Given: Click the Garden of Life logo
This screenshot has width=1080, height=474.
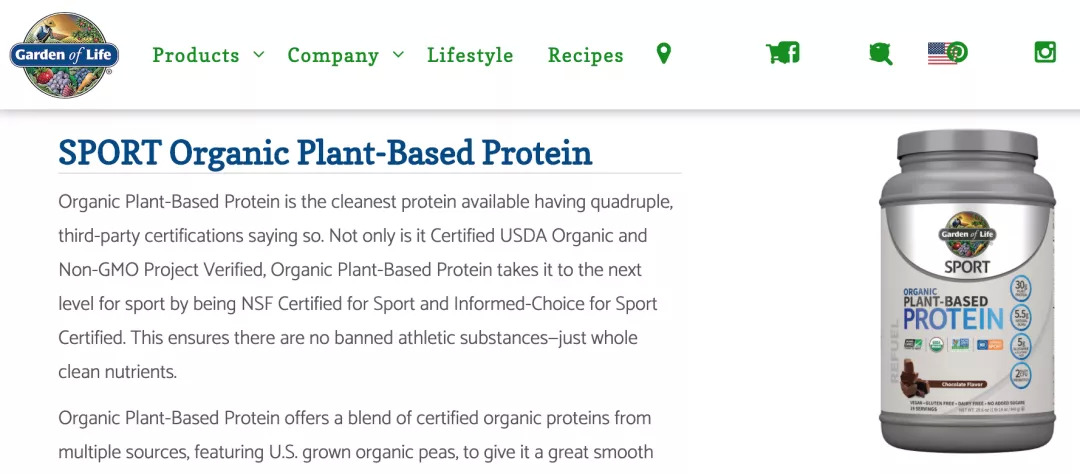Looking at the screenshot, I should click(64, 55).
